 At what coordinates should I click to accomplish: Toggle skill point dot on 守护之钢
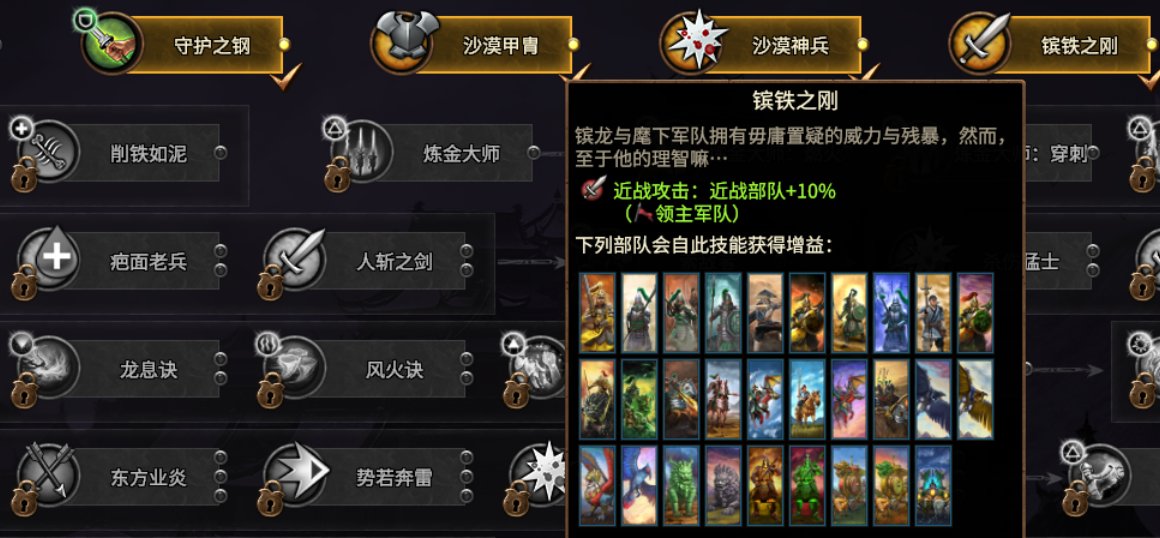[284, 44]
